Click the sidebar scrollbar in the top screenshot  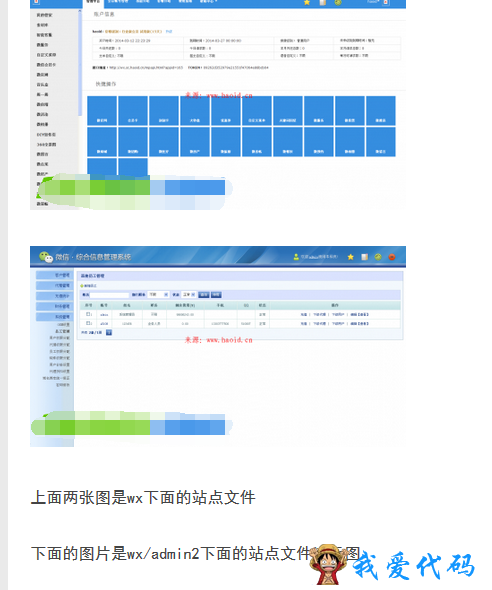(80, 63)
